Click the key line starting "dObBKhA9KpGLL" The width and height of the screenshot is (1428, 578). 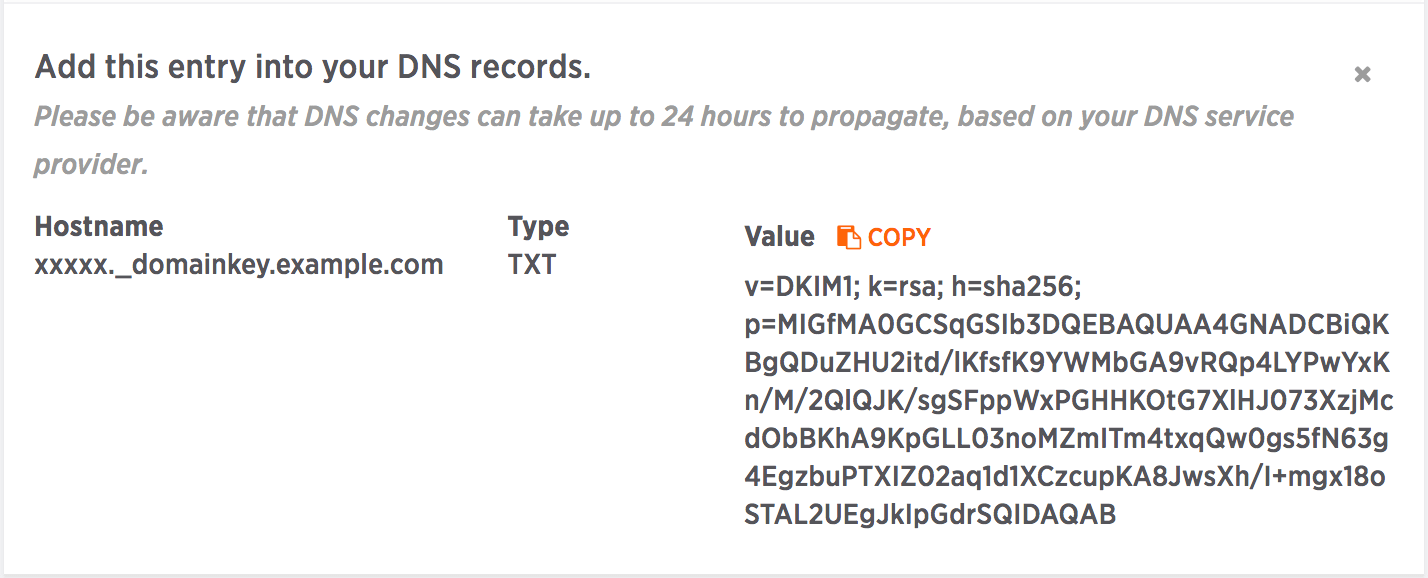pyautogui.click(x=1068, y=439)
